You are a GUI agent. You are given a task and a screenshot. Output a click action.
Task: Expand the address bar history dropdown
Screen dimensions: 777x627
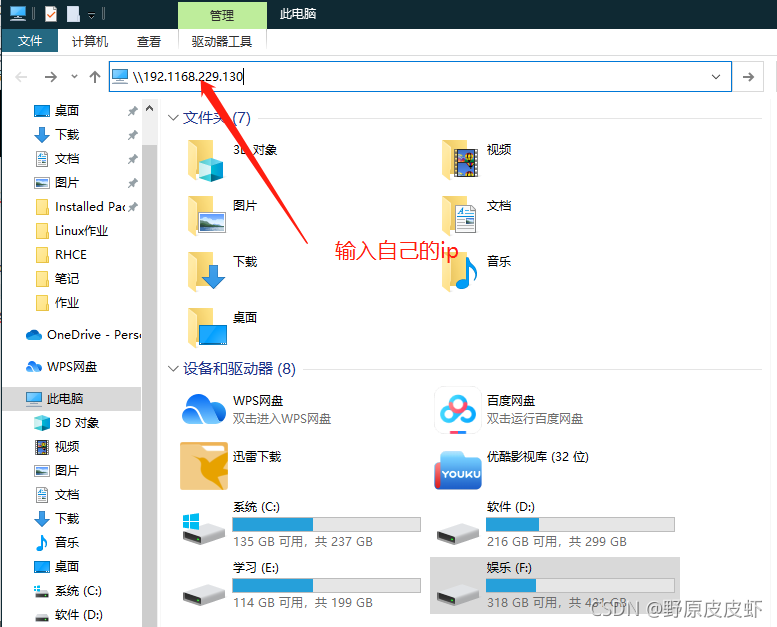pos(716,77)
